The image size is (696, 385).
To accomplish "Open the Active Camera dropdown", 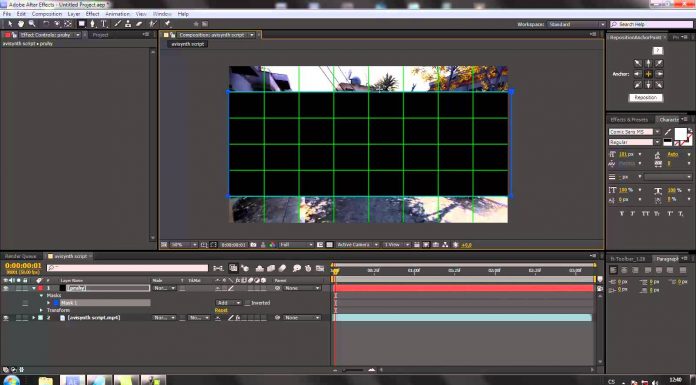I will click(358, 245).
